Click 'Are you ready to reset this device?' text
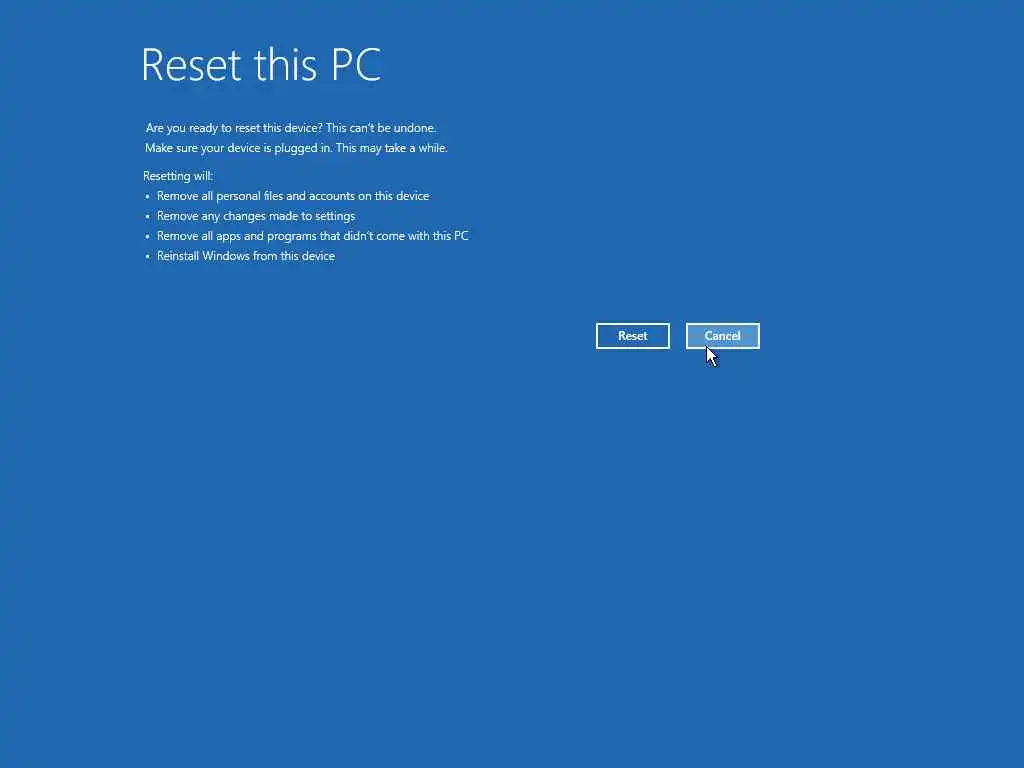Image resolution: width=1024 pixels, height=768 pixels. (x=233, y=128)
